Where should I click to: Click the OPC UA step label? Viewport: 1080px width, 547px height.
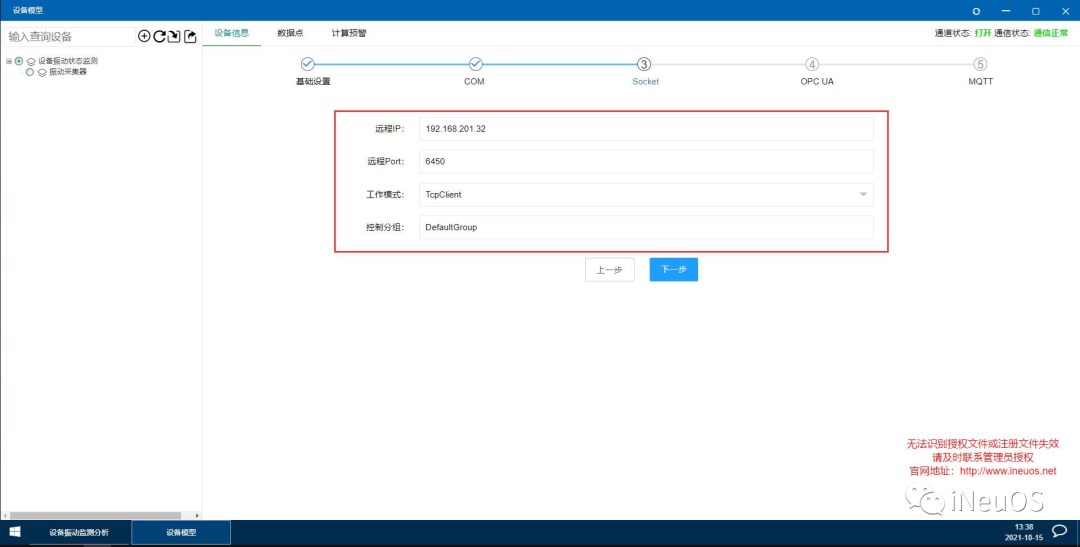pyautogui.click(x=817, y=81)
